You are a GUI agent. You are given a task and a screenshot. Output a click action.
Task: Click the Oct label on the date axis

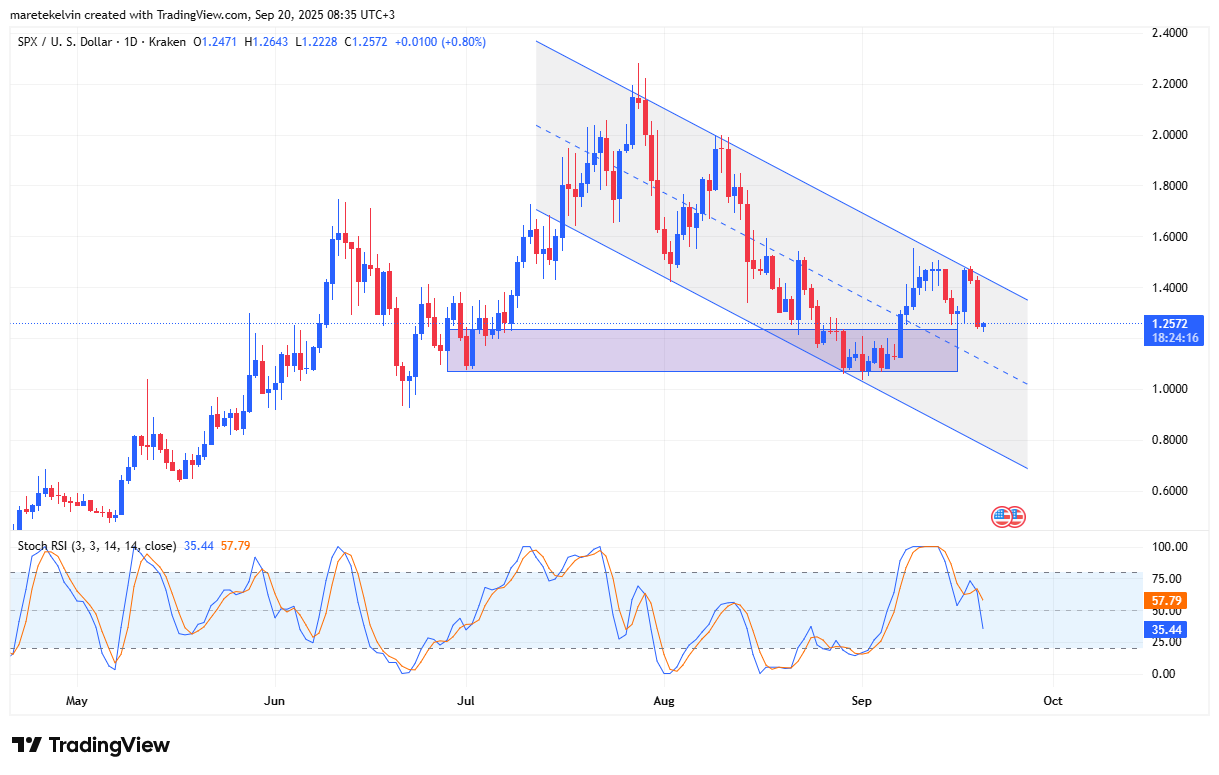tap(1052, 701)
